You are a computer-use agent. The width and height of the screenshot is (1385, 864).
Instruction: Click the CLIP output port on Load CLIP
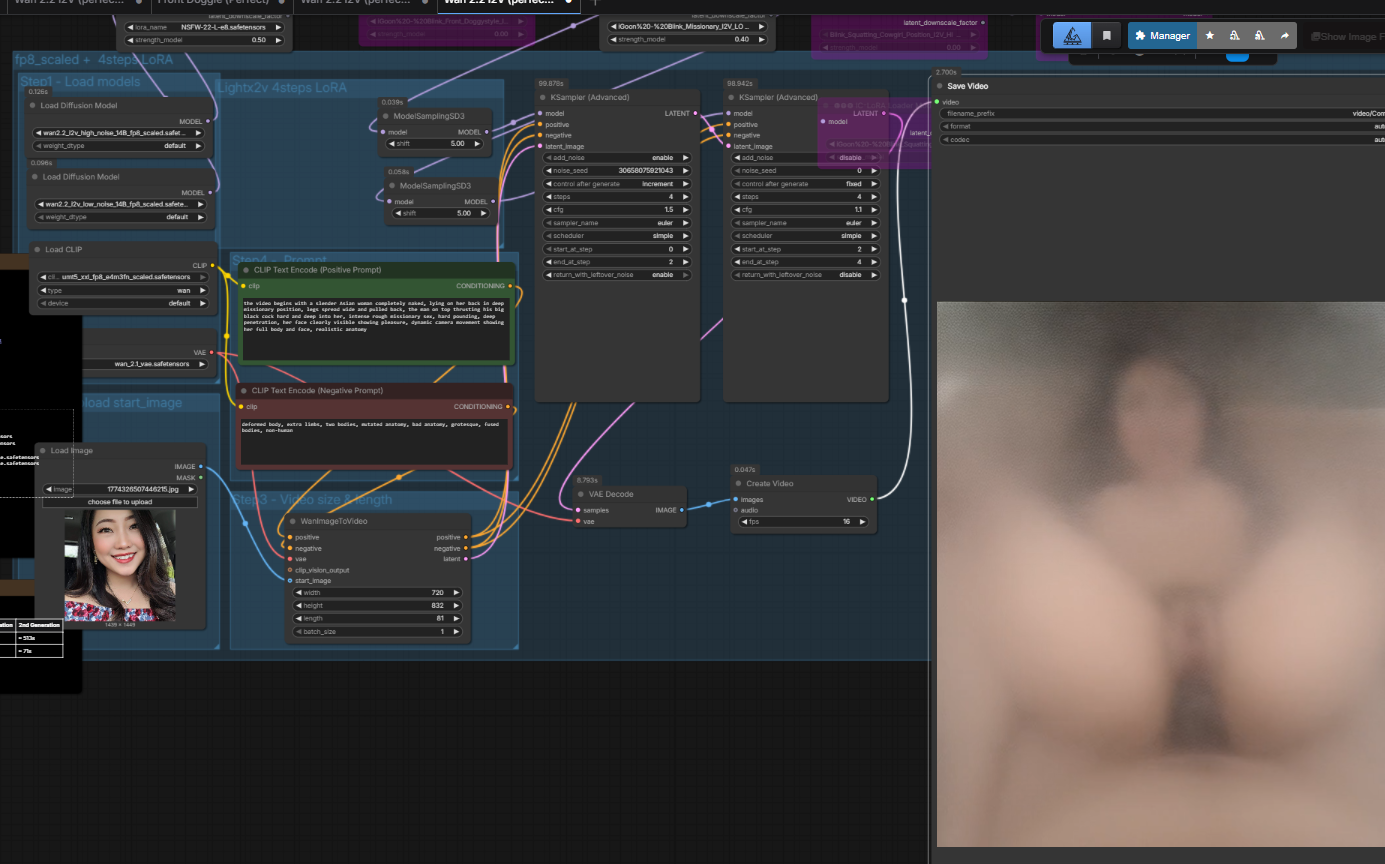(212, 265)
